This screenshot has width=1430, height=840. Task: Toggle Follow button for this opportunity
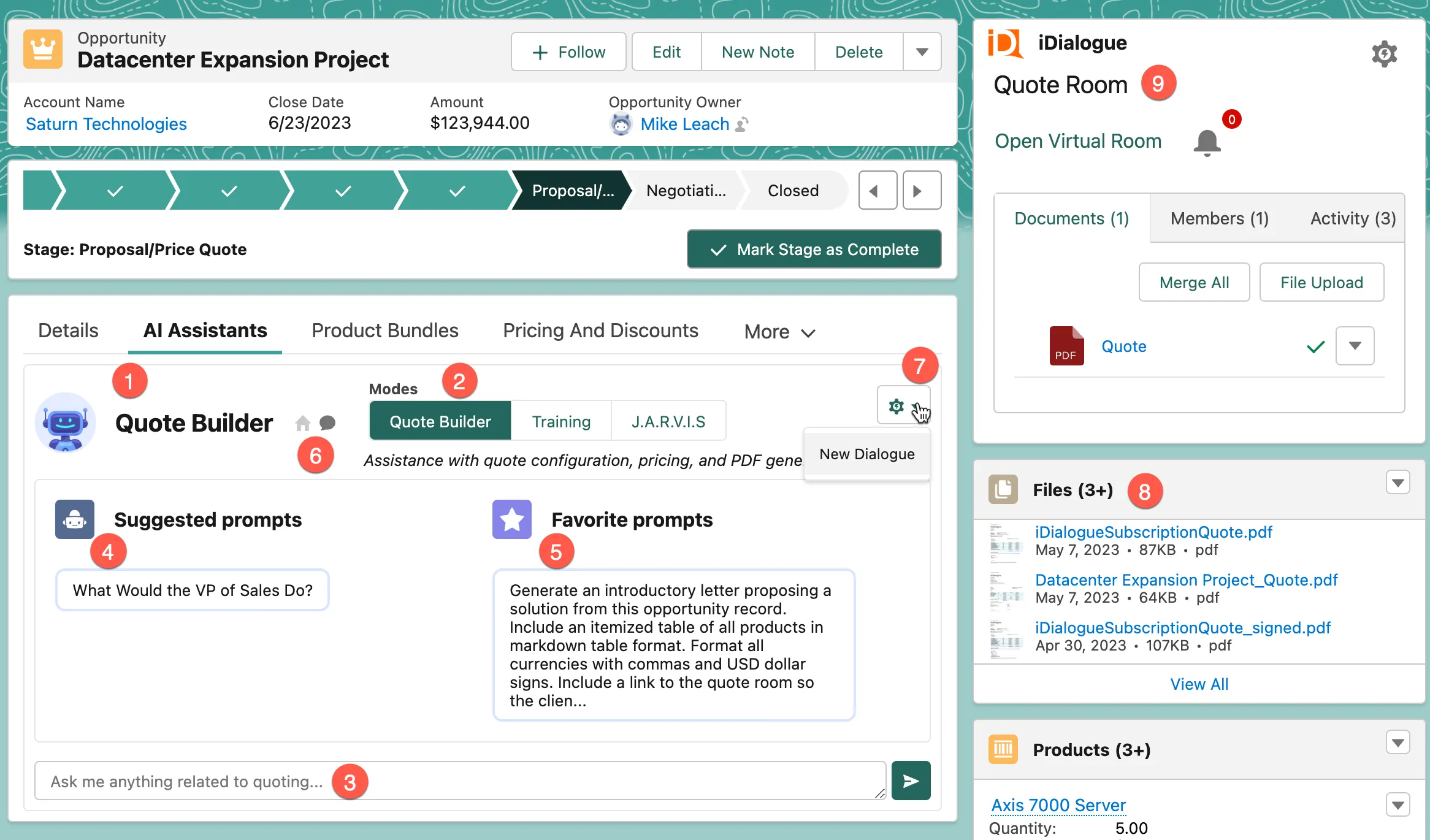567,51
